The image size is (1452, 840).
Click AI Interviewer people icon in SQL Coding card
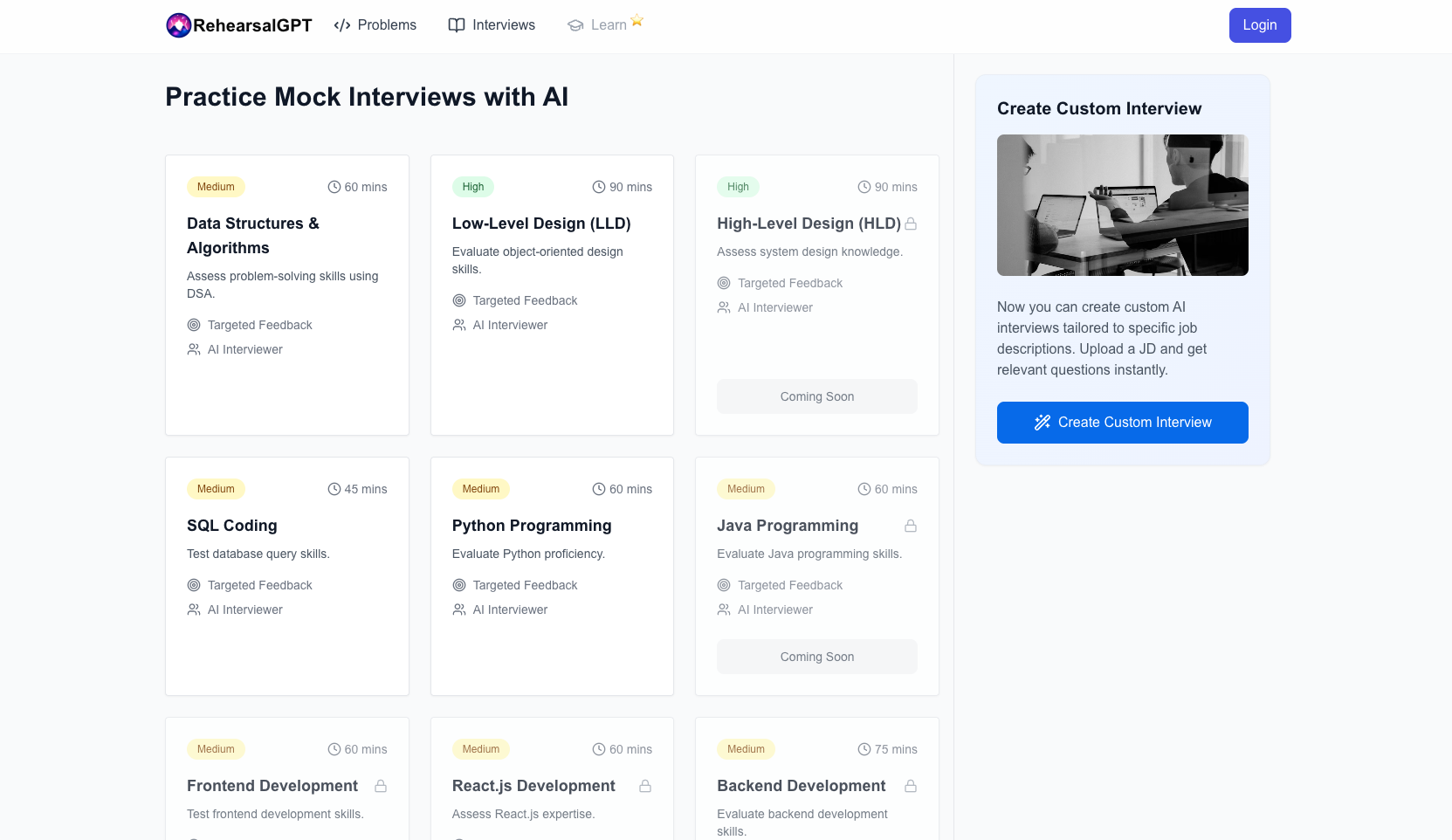[194, 609]
